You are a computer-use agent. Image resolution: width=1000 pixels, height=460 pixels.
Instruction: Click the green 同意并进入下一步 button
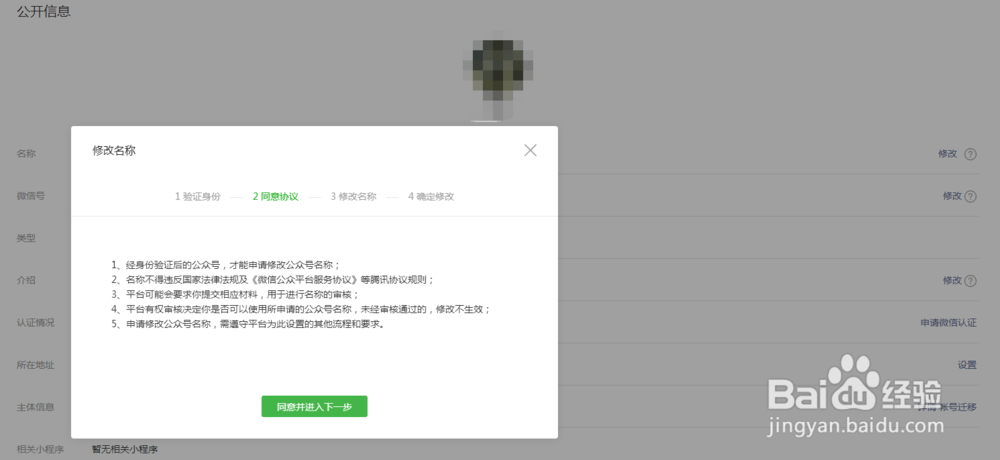tap(314, 406)
